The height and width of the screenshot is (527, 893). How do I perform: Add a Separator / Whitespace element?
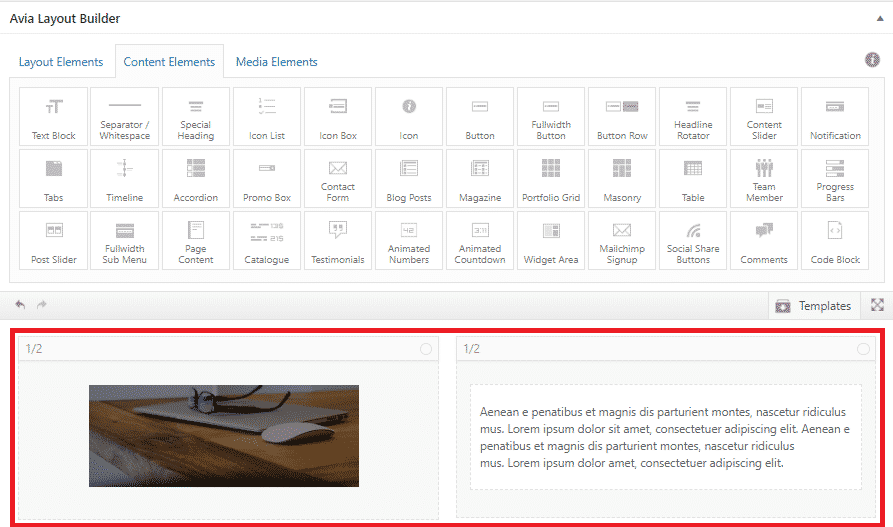click(125, 117)
